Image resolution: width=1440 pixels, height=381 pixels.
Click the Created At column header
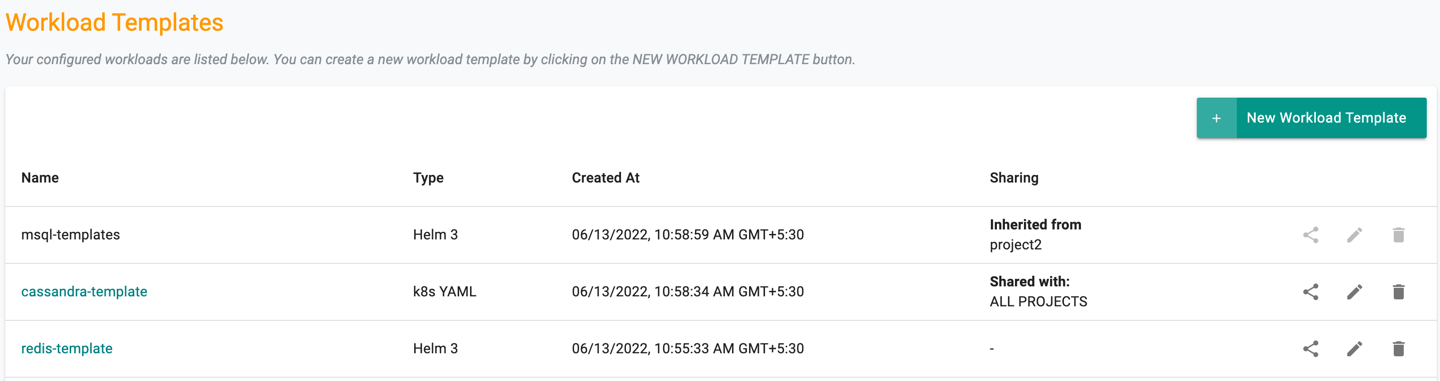606,178
